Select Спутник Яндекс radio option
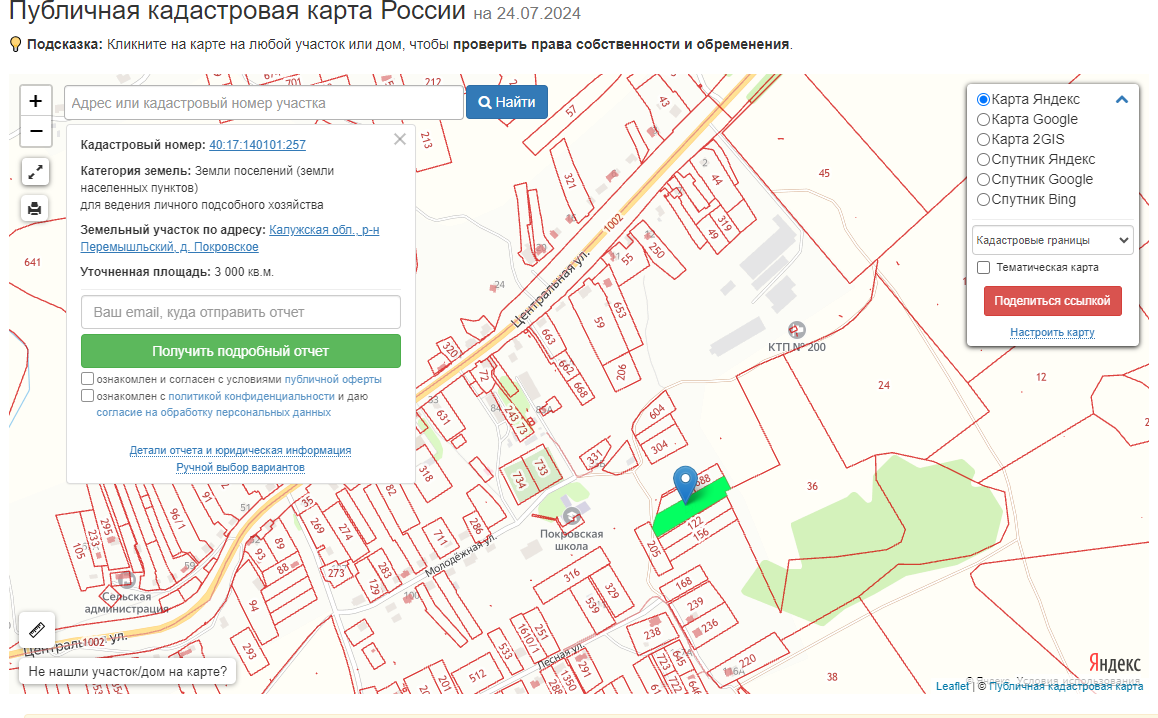Viewport: 1158px width, 718px height. [x=983, y=160]
